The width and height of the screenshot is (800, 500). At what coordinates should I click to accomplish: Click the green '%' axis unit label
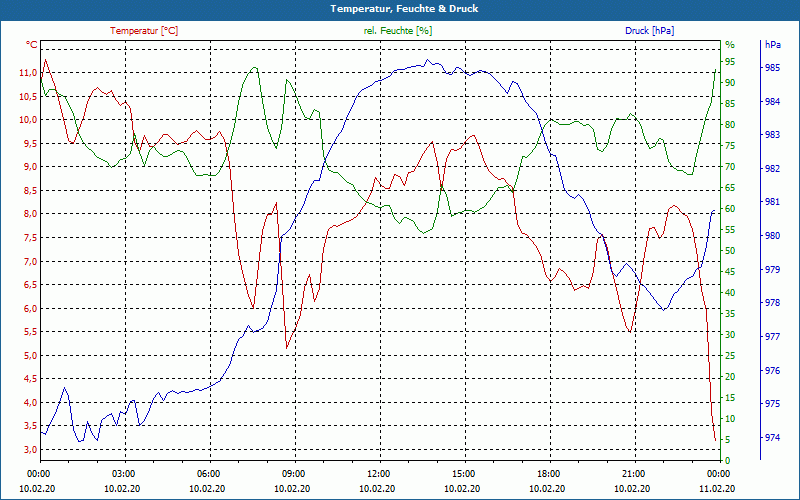click(x=730, y=45)
